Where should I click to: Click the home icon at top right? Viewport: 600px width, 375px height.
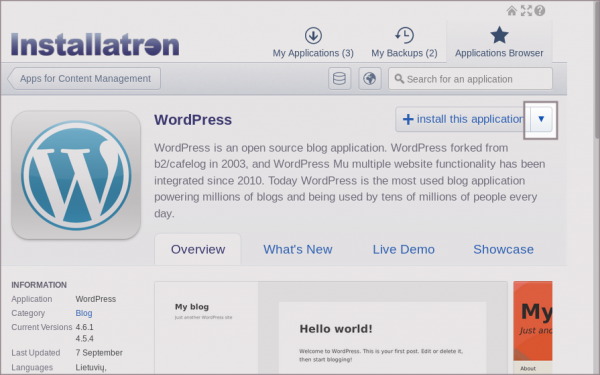pos(512,11)
